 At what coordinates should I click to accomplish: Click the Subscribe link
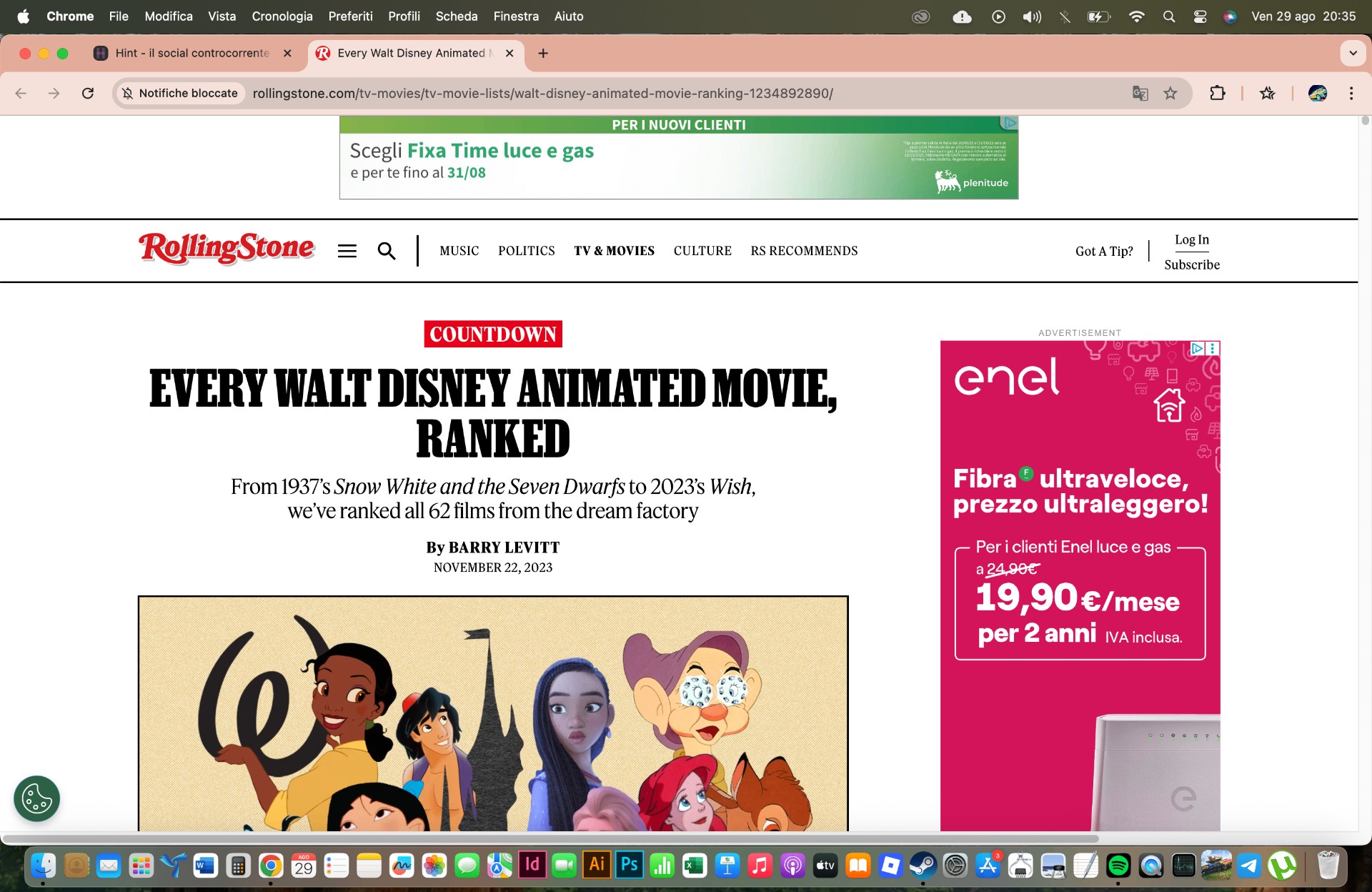(1191, 264)
